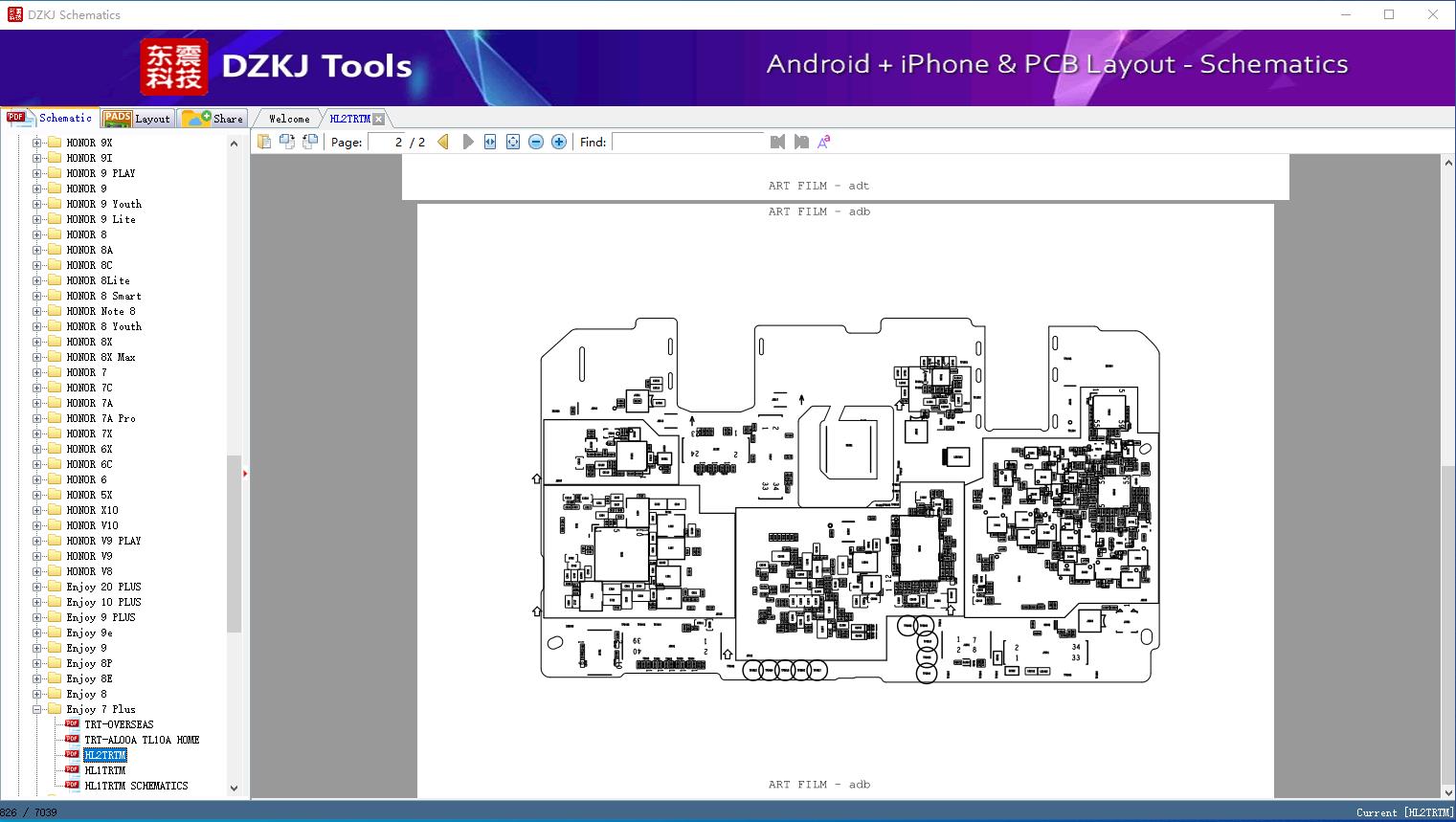Click the TRT-OVERSEAS PDF icon
This screenshot has width=1456, height=822.
72,724
